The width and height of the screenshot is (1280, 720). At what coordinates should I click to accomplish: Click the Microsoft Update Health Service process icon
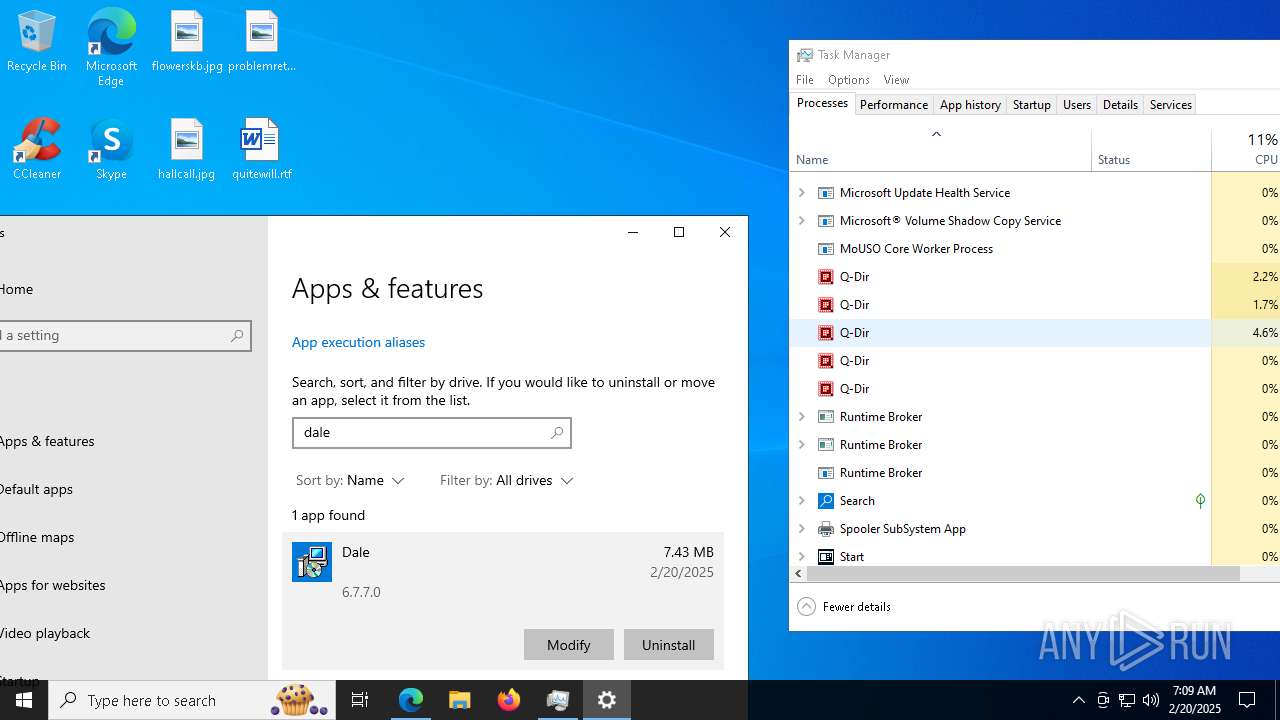[826, 193]
